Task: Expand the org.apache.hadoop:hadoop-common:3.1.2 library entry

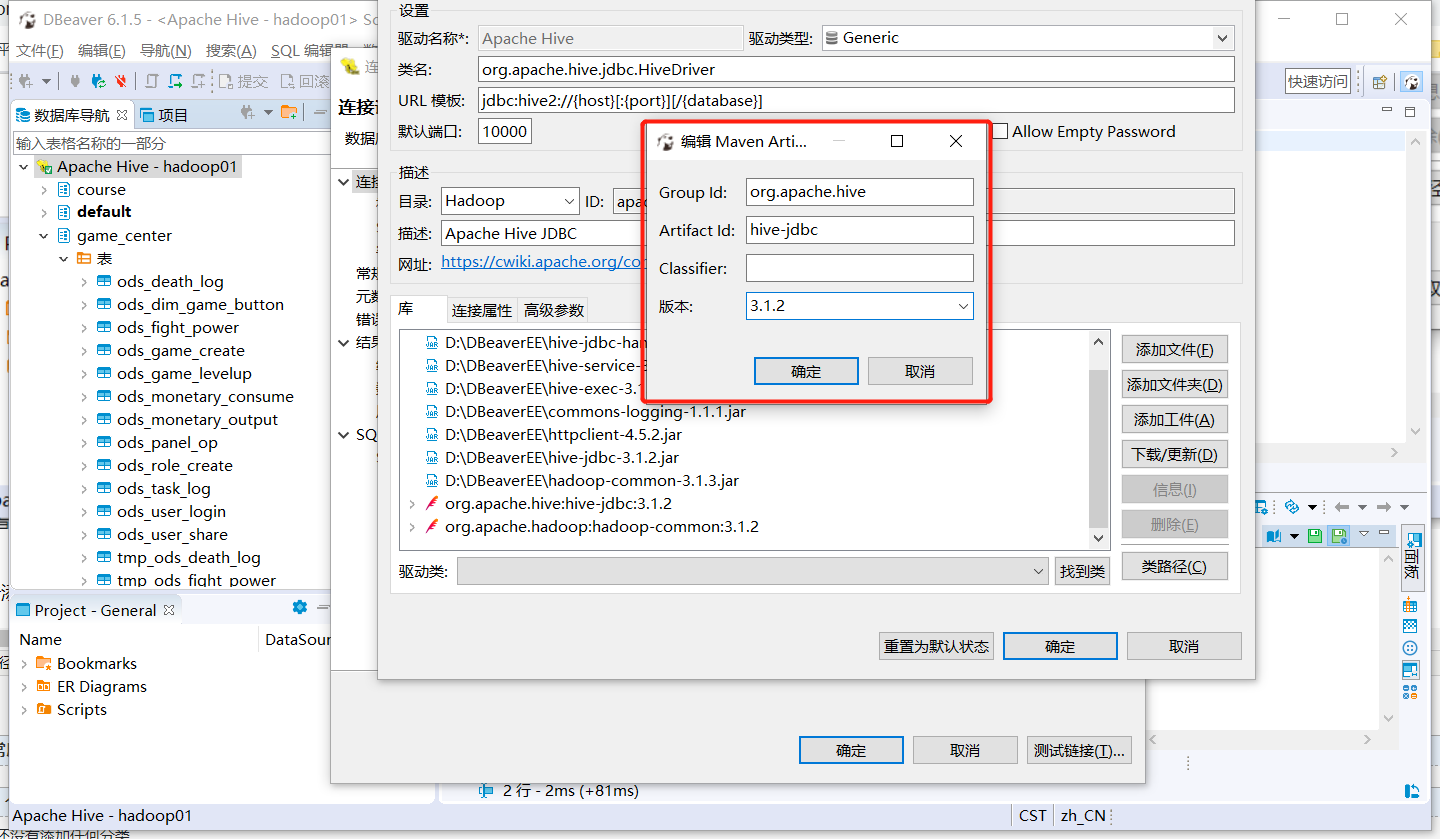Action: point(412,526)
